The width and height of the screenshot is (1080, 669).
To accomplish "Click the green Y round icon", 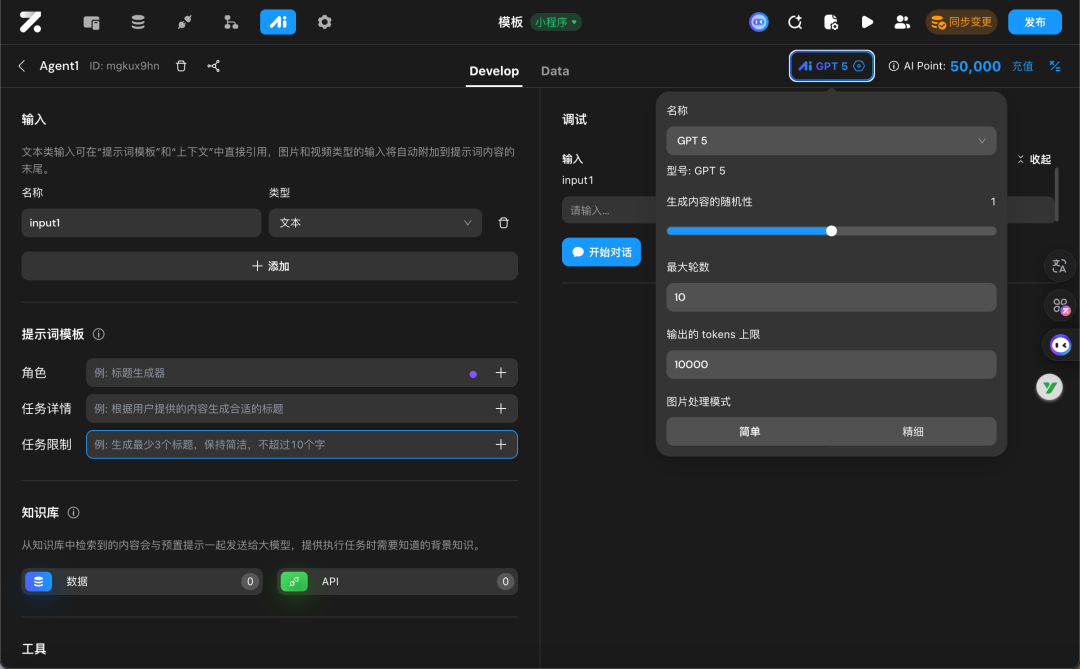I will pos(1049,387).
